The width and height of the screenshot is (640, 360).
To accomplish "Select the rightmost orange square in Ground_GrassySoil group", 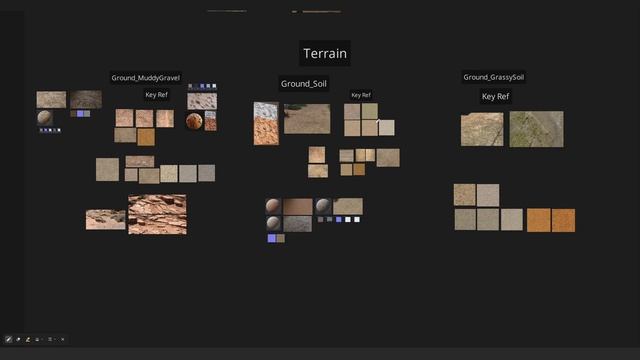I will (563, 220).
